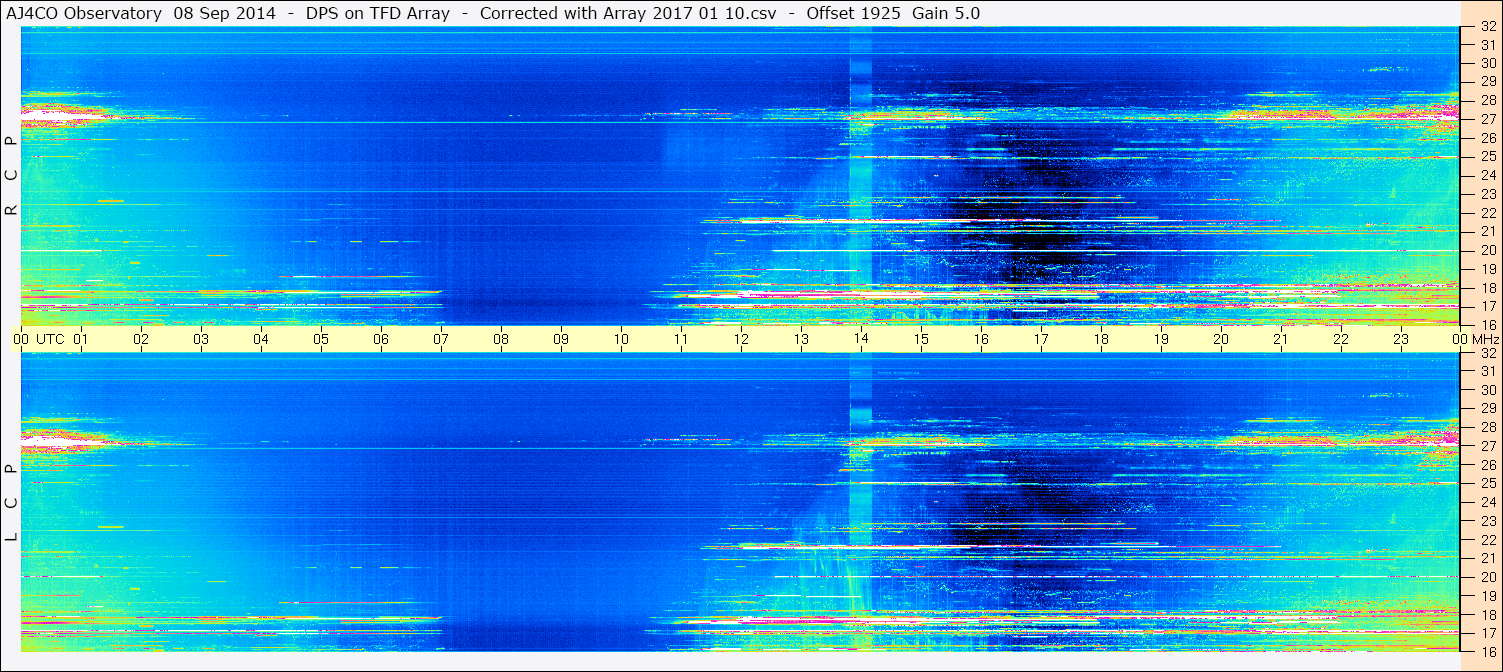Select the 06 hour mark on the UTC axis
Screen dimensions: 1503x672
(381, 339)
